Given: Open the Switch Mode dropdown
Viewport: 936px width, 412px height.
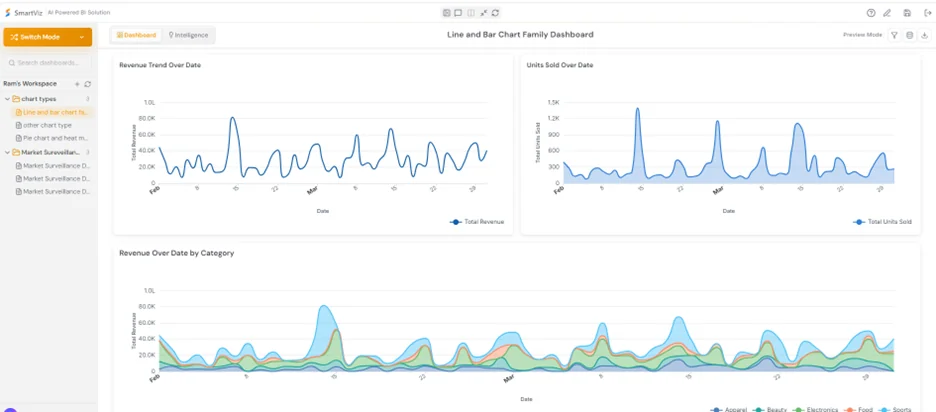Looking at the screenshot, I should coord(48,37).
